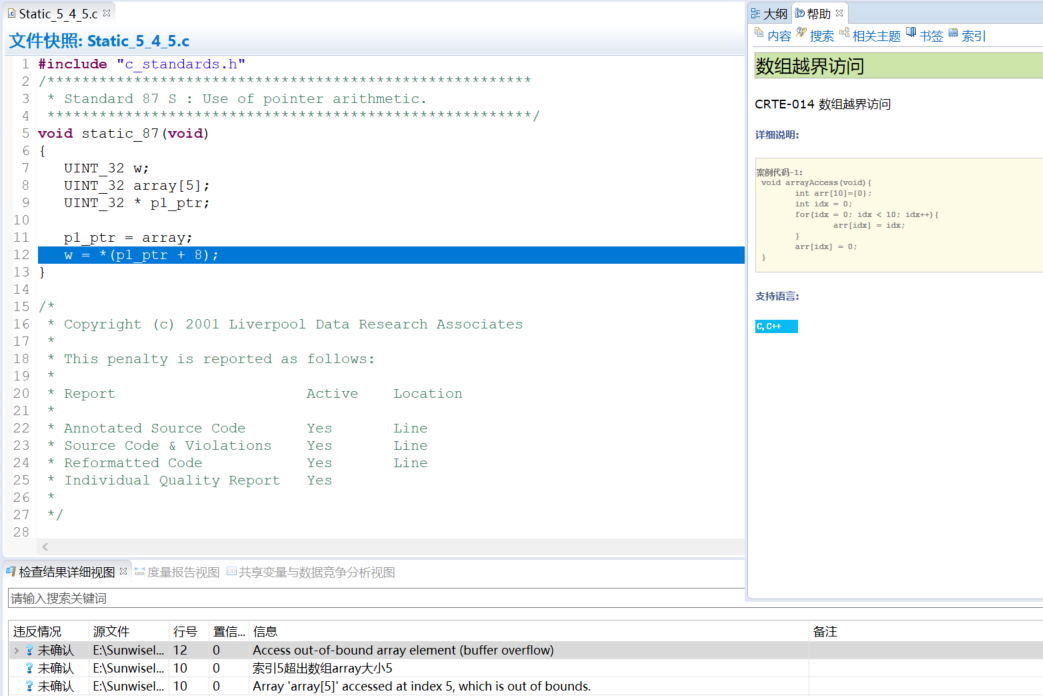Click the C, C++ supported language tag
The height and width of the screenshot is (696, 1043).
click(x=776, y=326)
